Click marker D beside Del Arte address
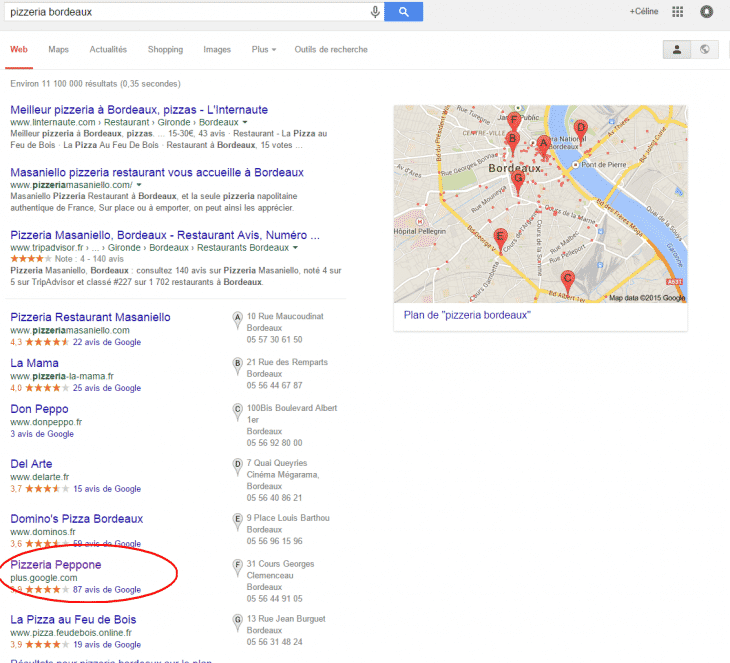730x663 pixels. (238, 464)
